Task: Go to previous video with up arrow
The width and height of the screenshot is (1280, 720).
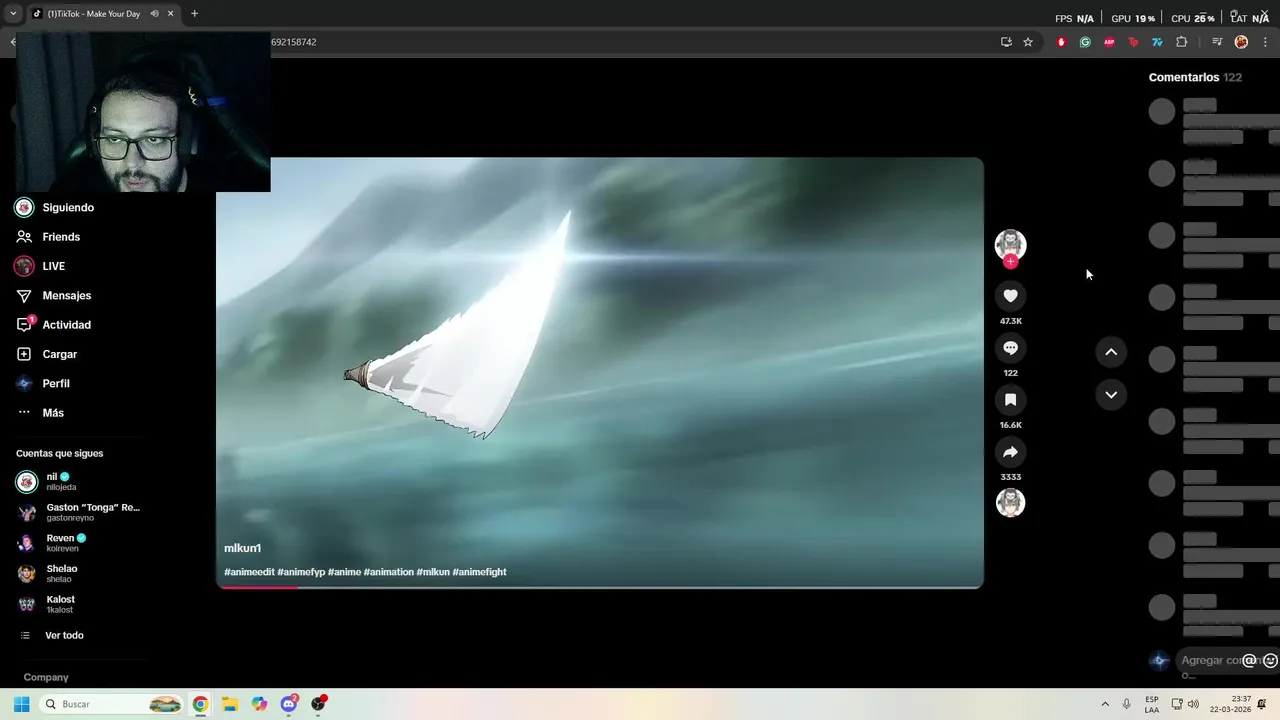Action: click(1111, 352)
